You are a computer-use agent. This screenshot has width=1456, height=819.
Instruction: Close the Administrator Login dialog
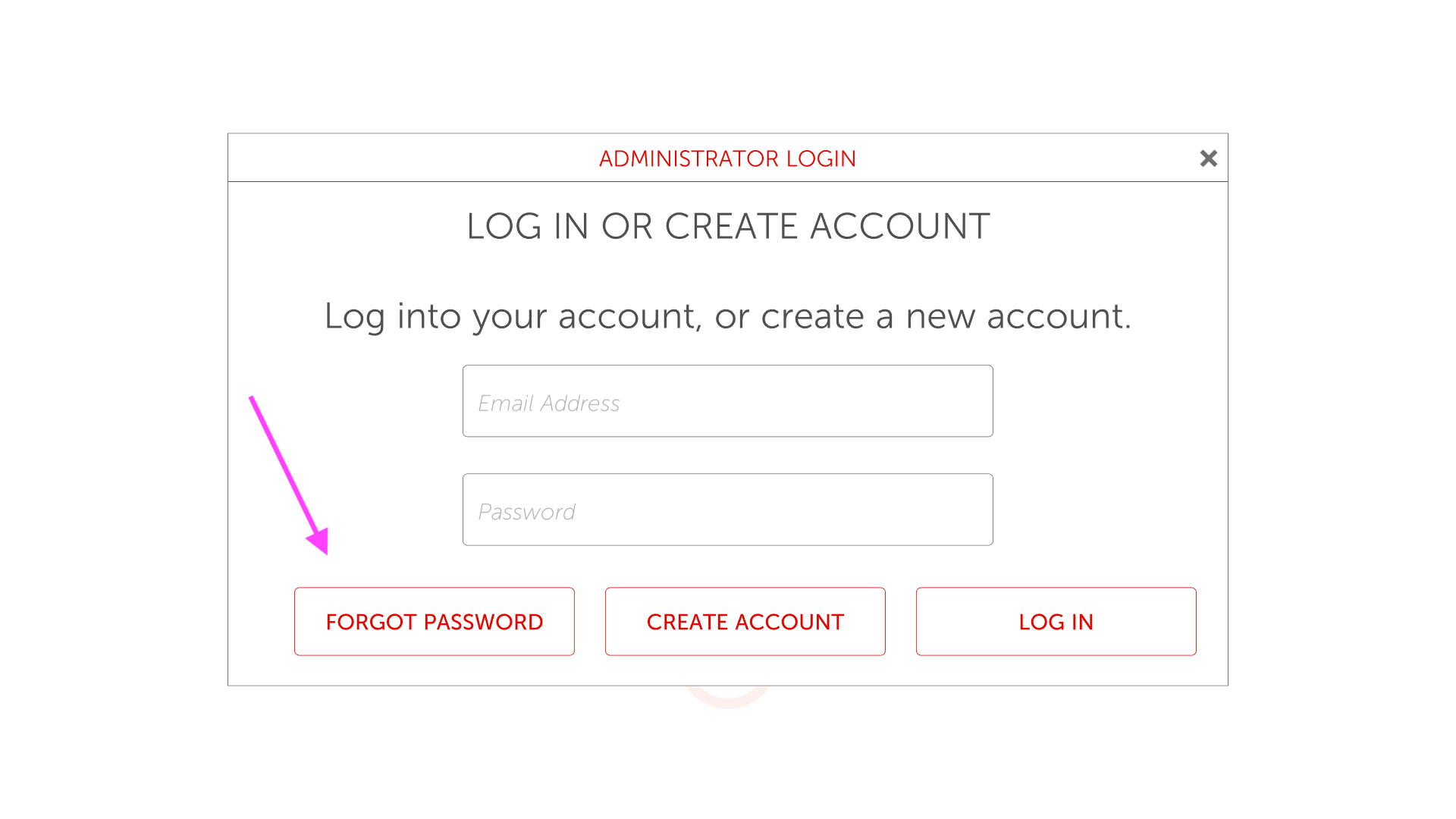[1208, 158]
